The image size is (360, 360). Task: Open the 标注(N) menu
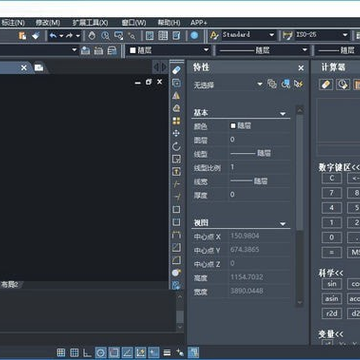pyautogui.click(x=13, y=23)
